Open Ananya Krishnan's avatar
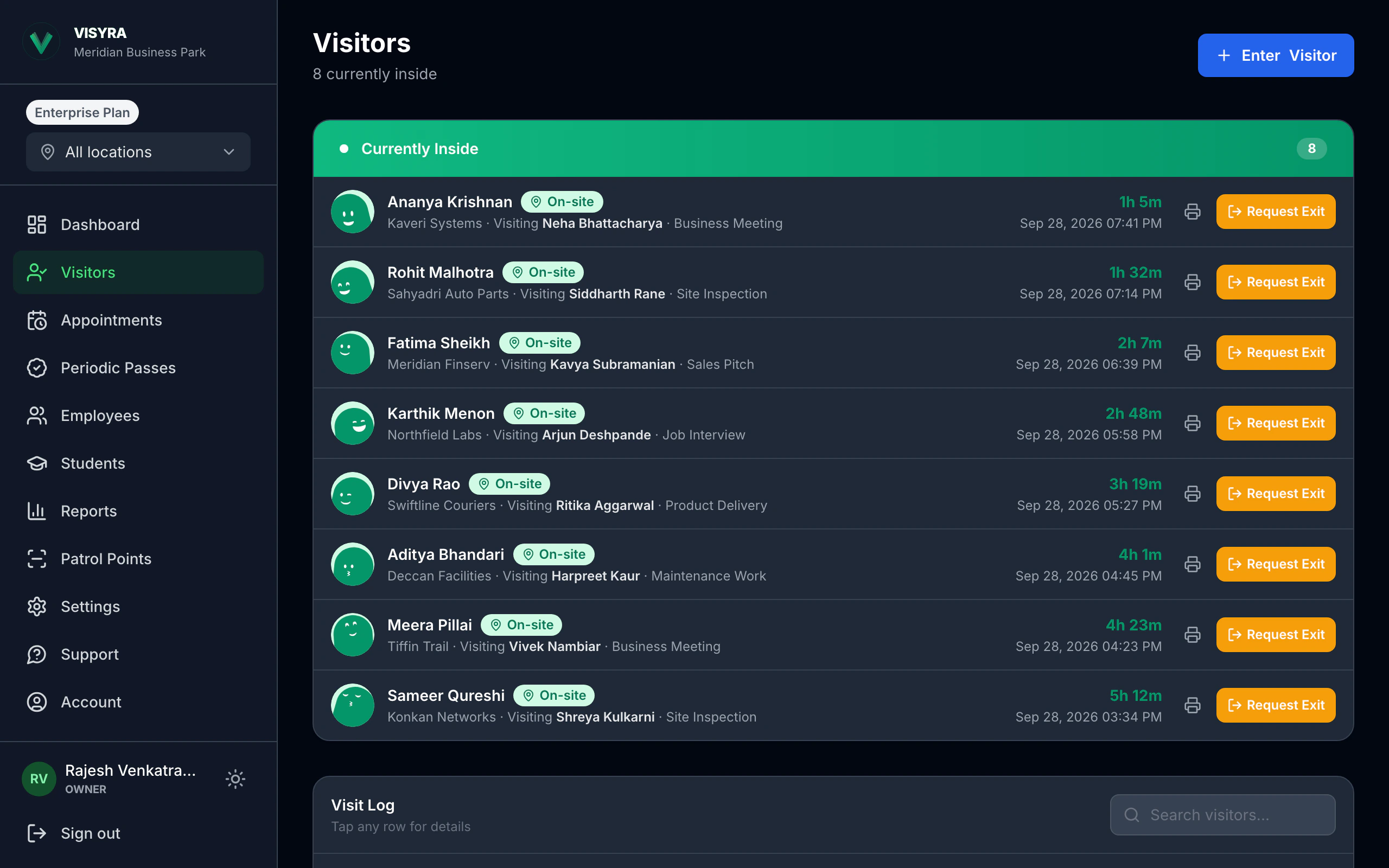The image size is (1389, 868). pyautogui.click(x=353, y=212)
